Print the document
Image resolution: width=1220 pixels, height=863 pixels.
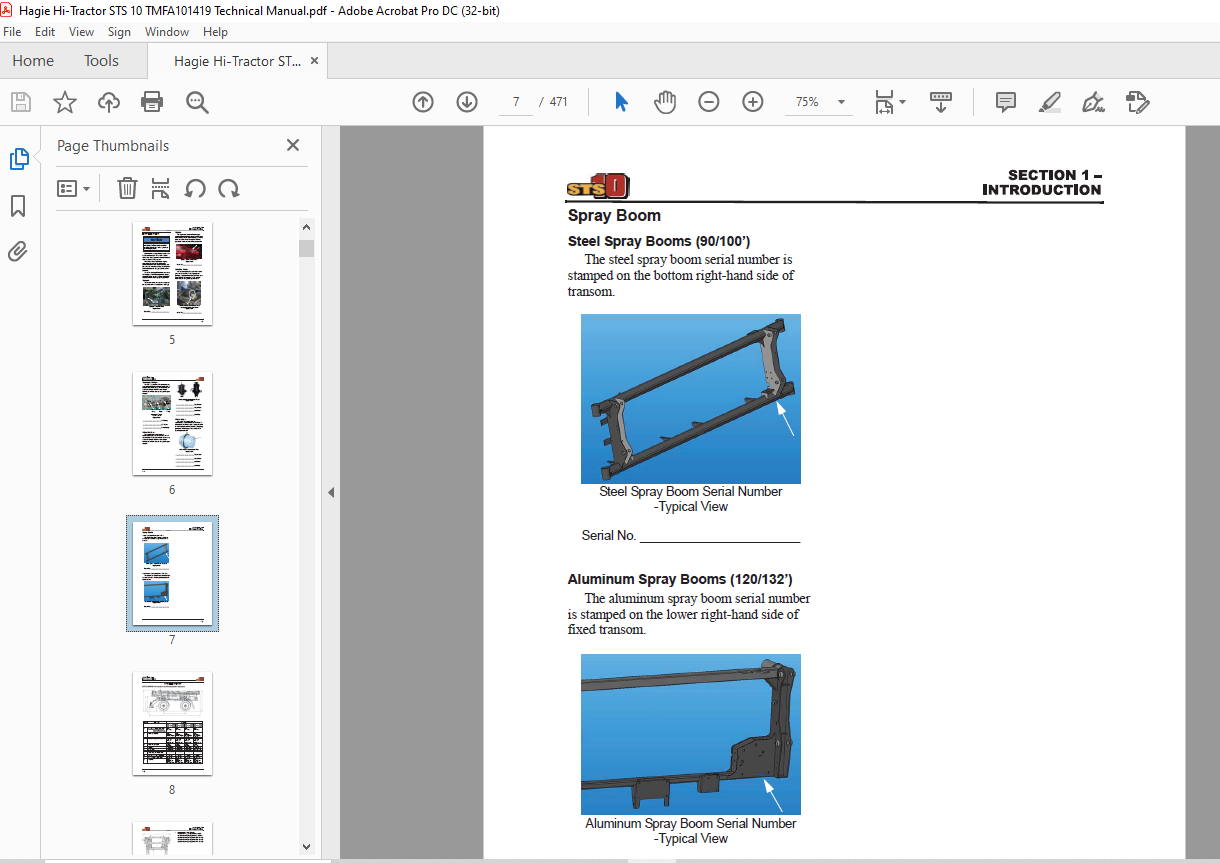152,102
